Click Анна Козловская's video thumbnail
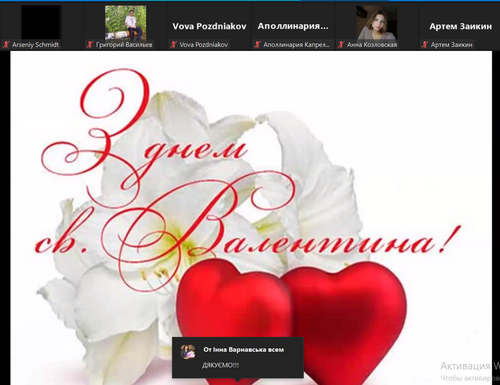Viewport: 500px width, 385px height. pyautogui.click(x=377, y=23)
